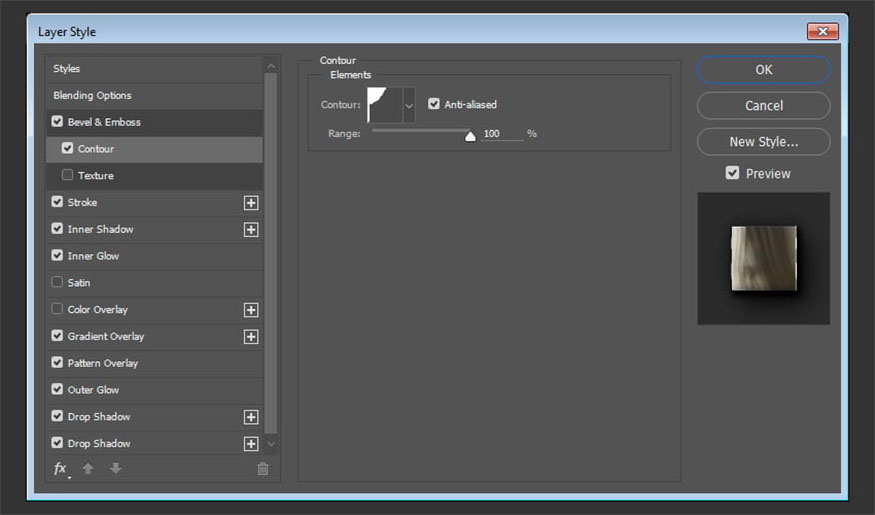The image size is (875, 515).
Task: Click the add icon next to Stroke
Action: pos(251,203)
